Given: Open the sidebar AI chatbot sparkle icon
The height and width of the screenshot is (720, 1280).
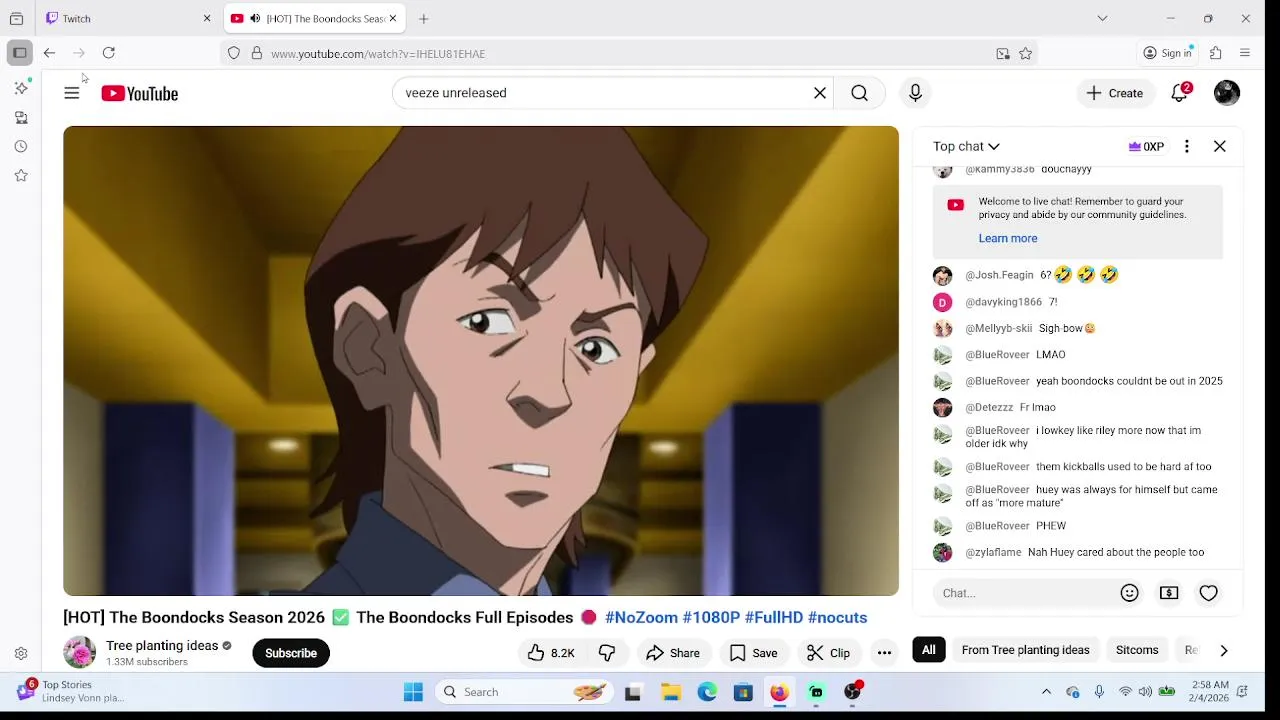Looking at the screenshot, I should click(x=20, y=88).
